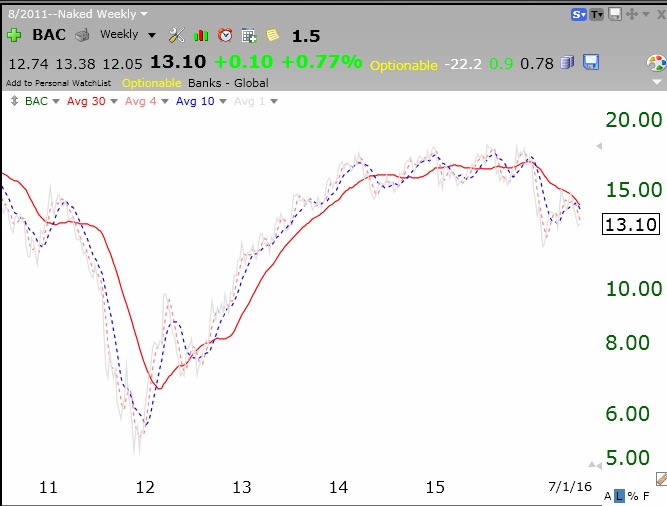Click the green plus add-symbol icon
The width and height of the screenshot is (667, 506).
tap(14, 35)
